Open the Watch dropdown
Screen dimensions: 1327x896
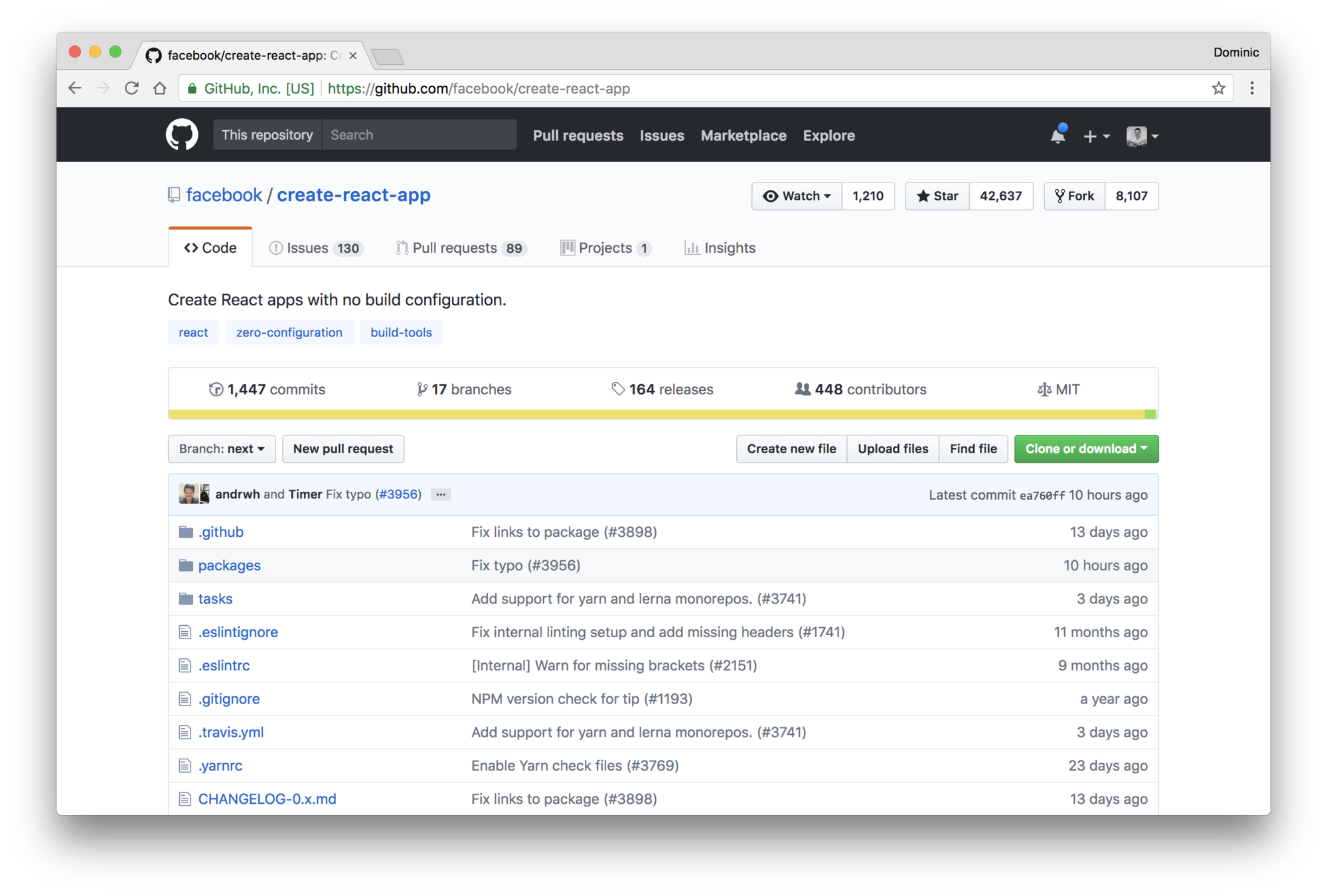coord(797,196)
